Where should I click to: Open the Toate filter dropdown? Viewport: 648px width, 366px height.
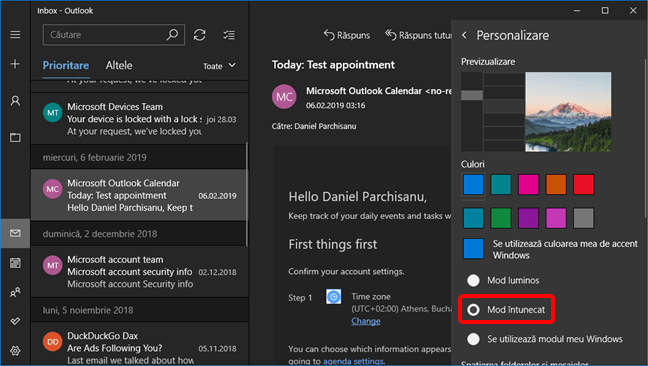[219, 66]
